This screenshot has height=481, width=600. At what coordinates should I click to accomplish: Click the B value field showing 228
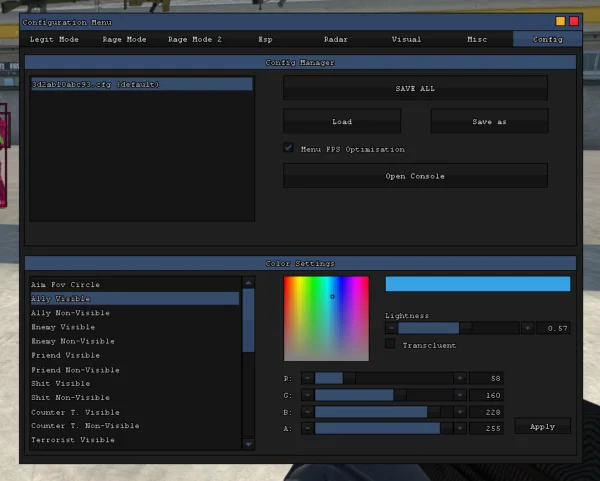click(486, 412)
